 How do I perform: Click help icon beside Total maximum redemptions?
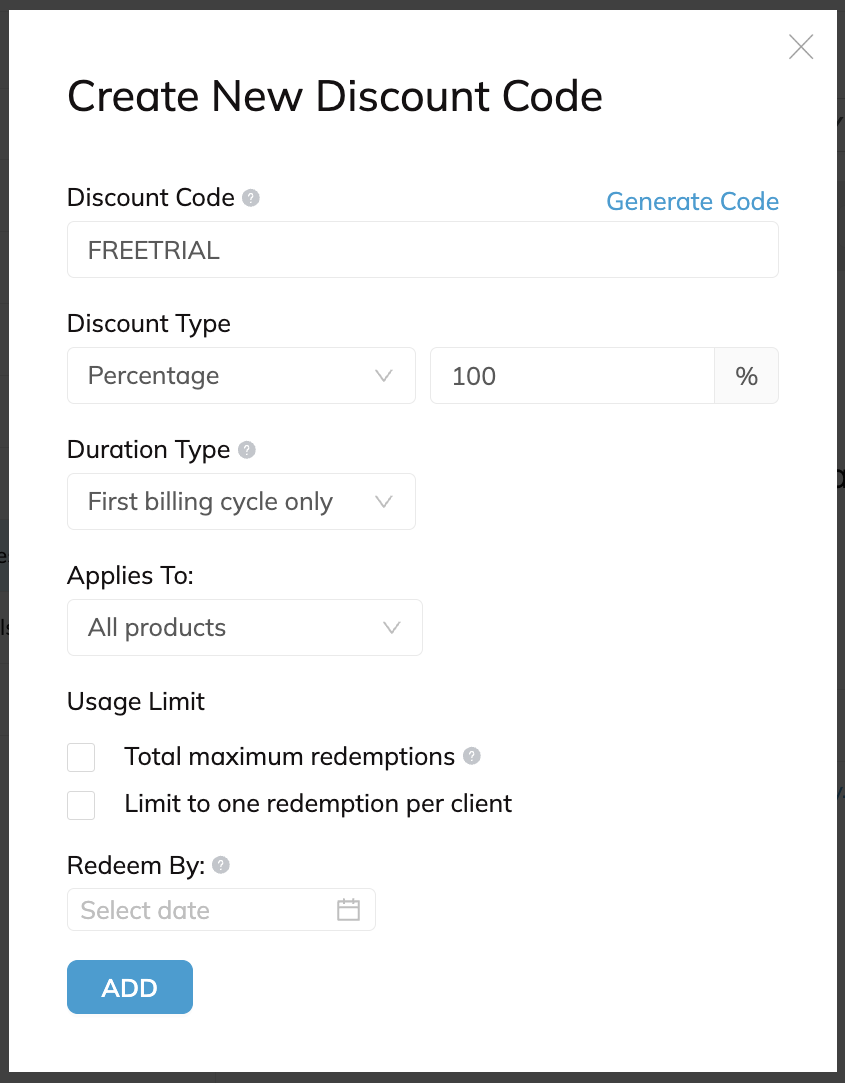(471, 756)
